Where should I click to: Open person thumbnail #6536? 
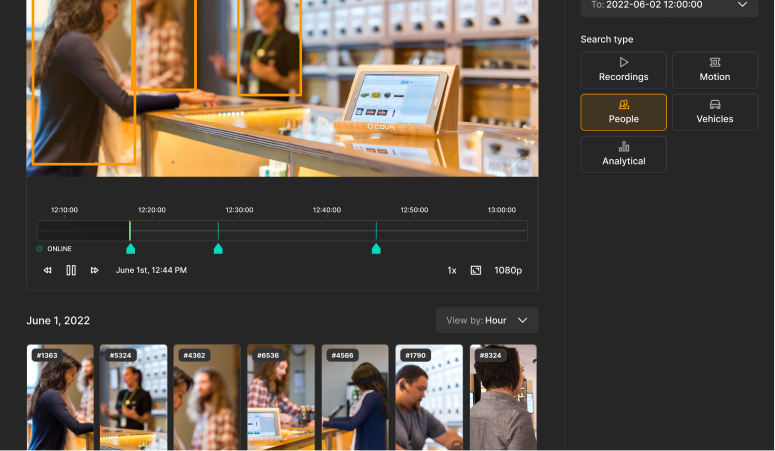click(281, 397)
